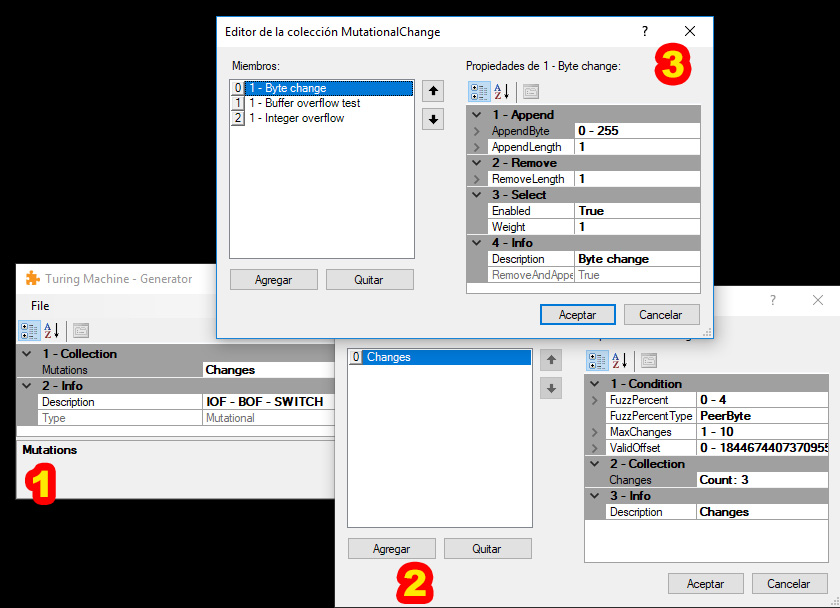
Task: Expand the AppendByte property row
Action: coord(477,131)
